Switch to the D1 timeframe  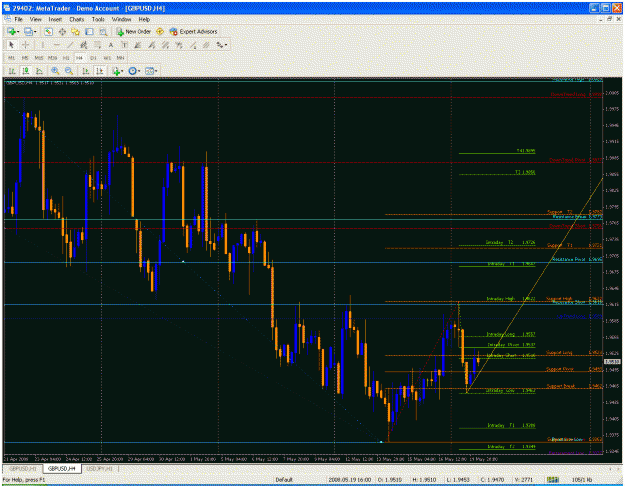pos(93,58)
